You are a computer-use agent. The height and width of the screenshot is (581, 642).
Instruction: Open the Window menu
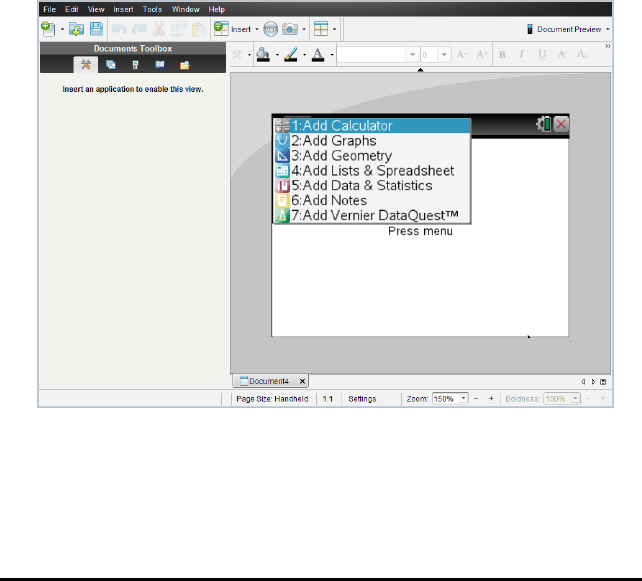pyautogui.click(x=185, y=9)
